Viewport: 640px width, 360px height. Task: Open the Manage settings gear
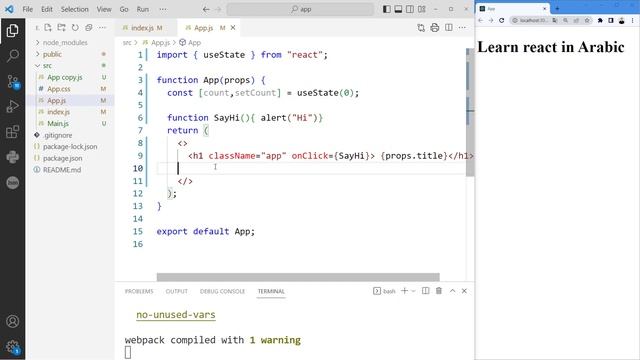tap(12, 347)
